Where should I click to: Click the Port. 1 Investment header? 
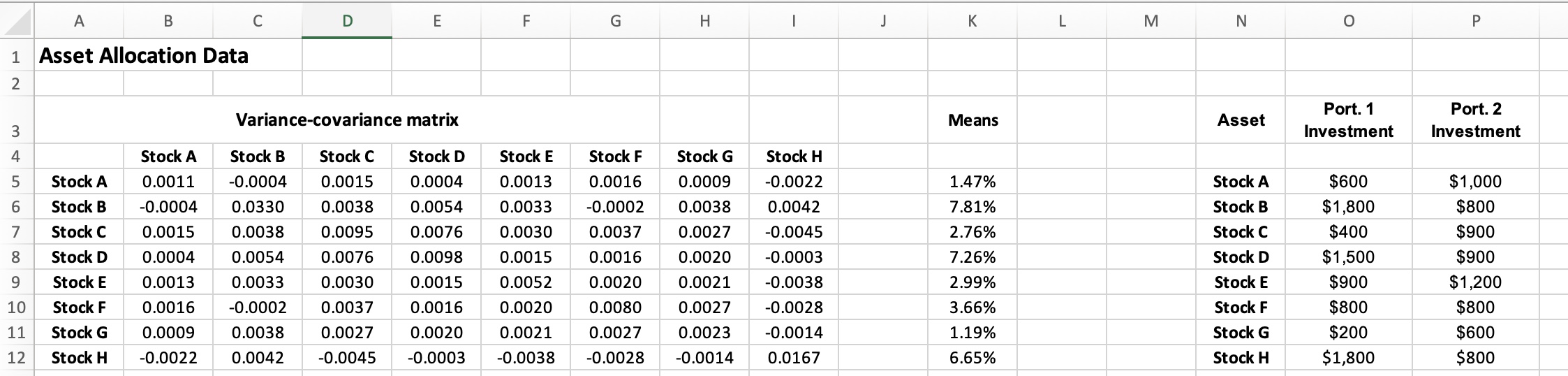1349,120
